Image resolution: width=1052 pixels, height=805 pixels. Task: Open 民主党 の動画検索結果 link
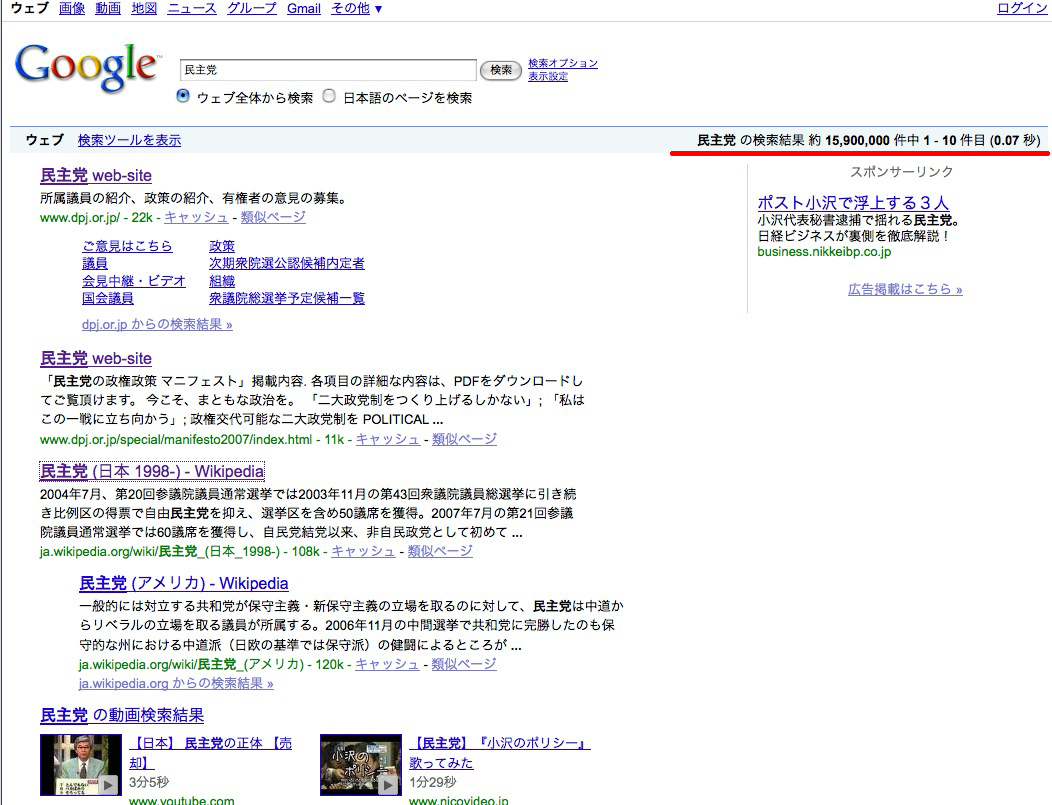pos(122,716)
